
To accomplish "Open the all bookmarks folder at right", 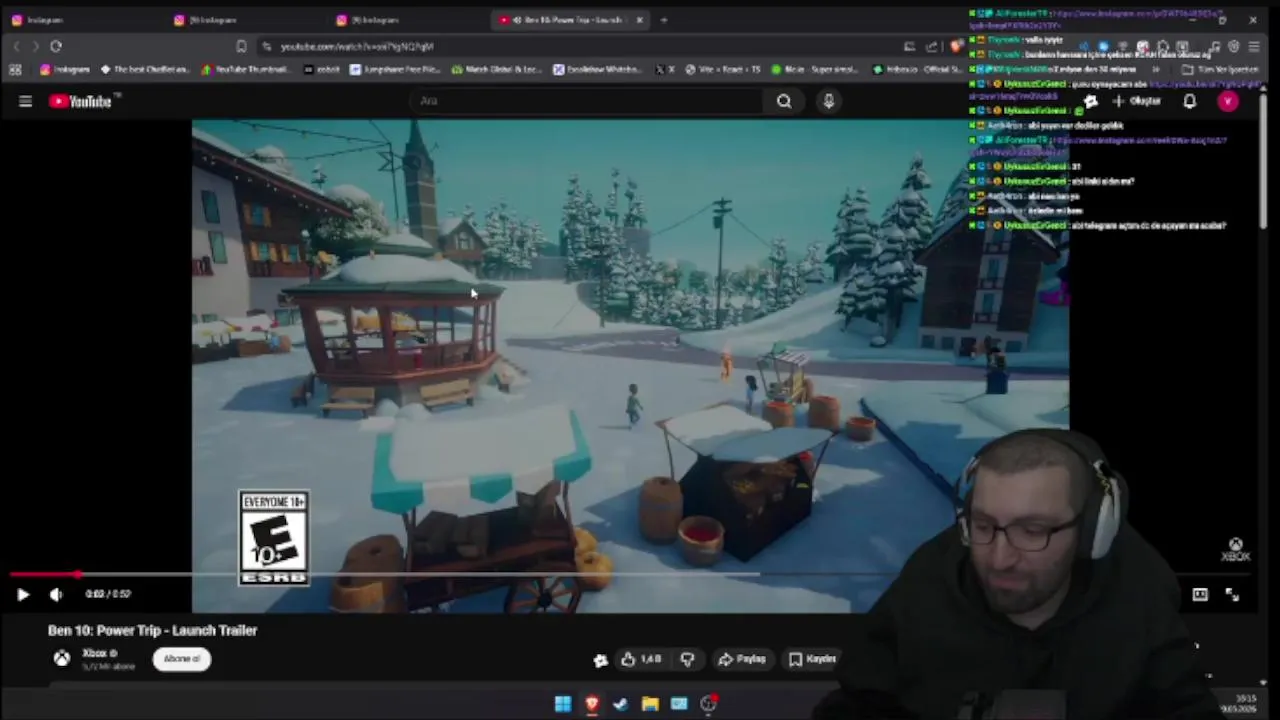I will [x=1222, y=70].
